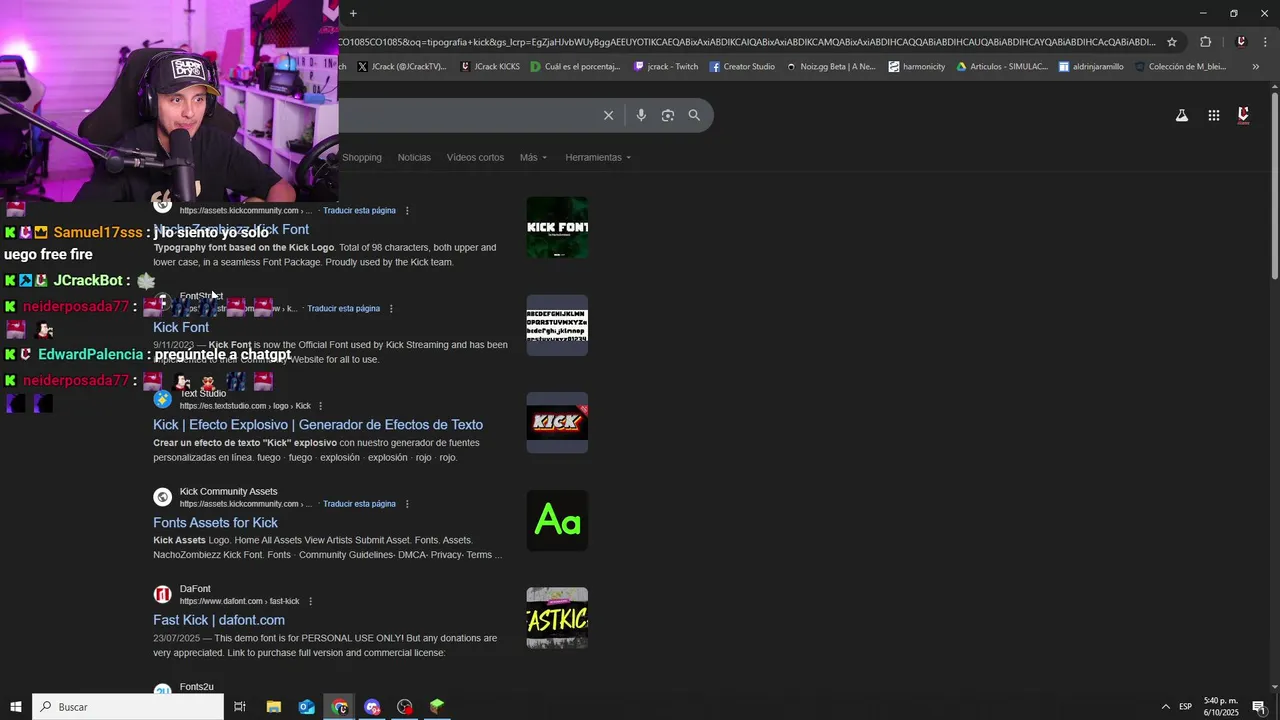
Task: Open a new browser tab
Action: click(x=353, y=14)
